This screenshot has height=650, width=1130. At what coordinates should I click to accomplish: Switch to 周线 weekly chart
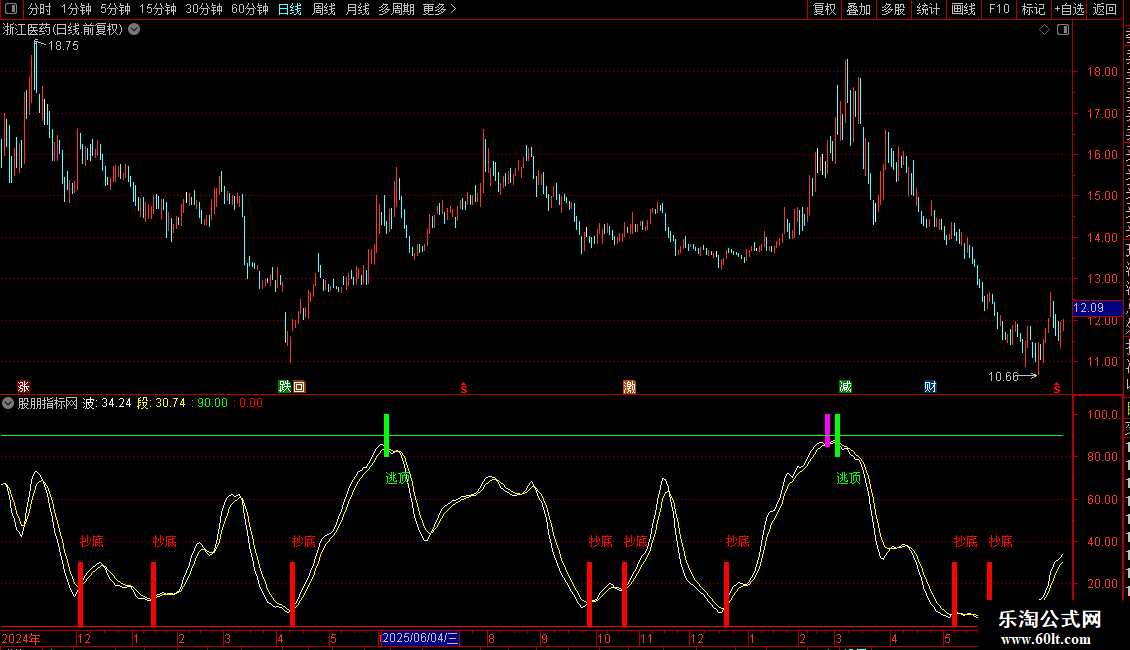[324, 9]
